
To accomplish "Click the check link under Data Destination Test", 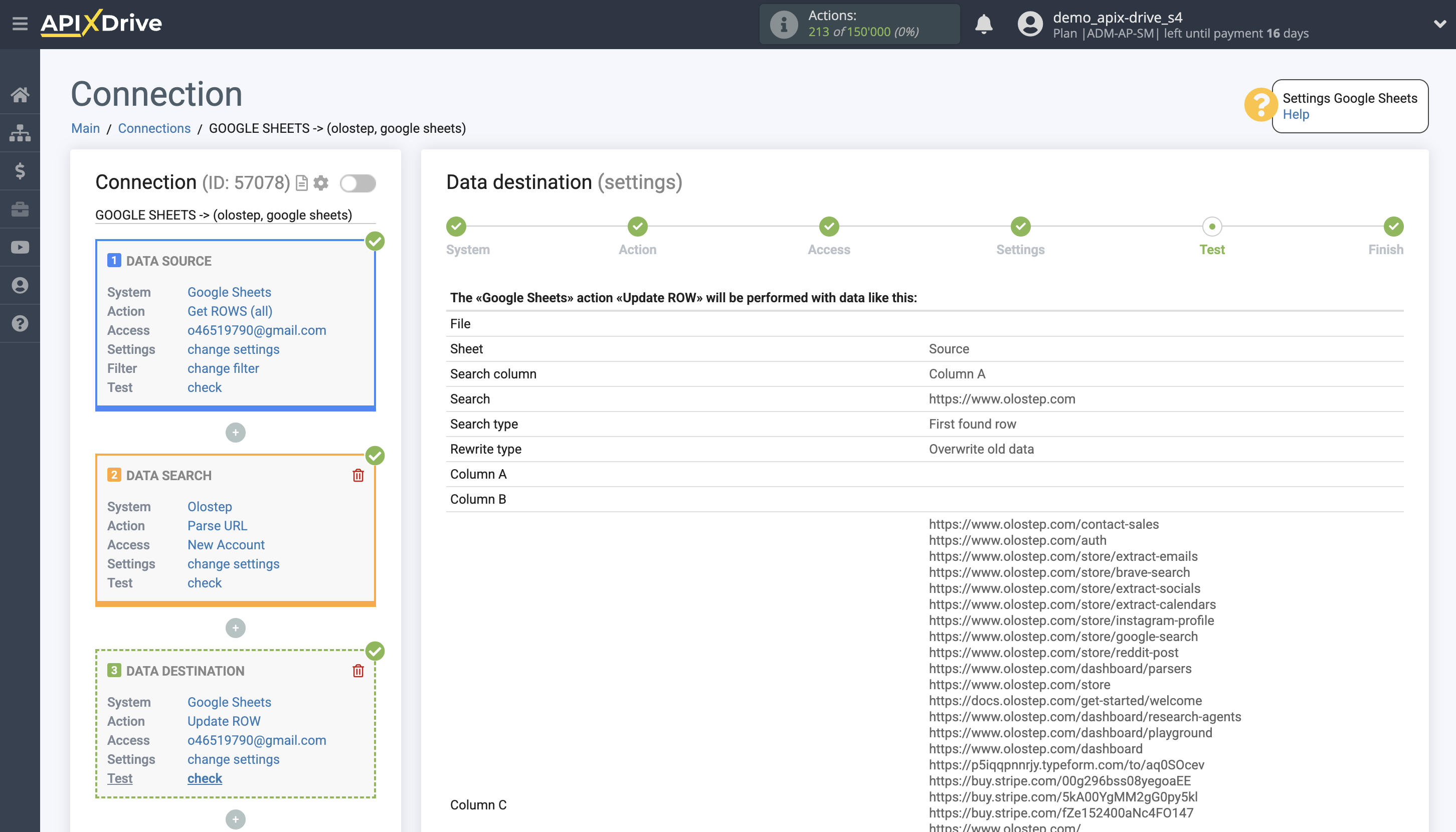I will [x=204, y=778].
